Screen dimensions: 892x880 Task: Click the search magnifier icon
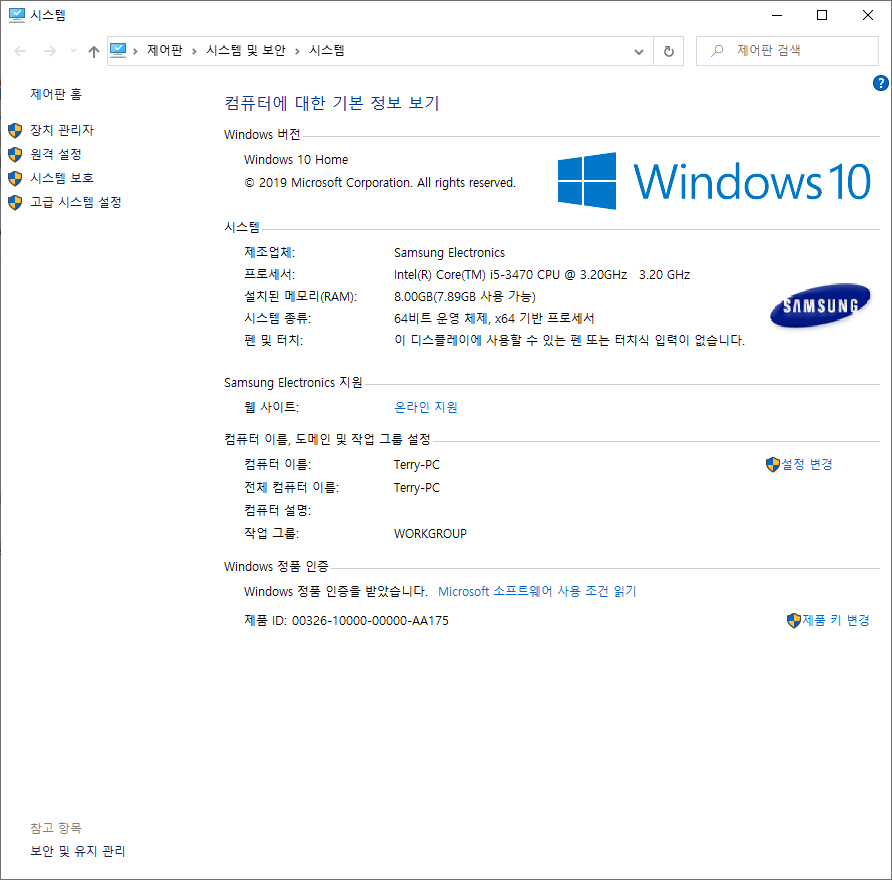[x=717, y=51]
